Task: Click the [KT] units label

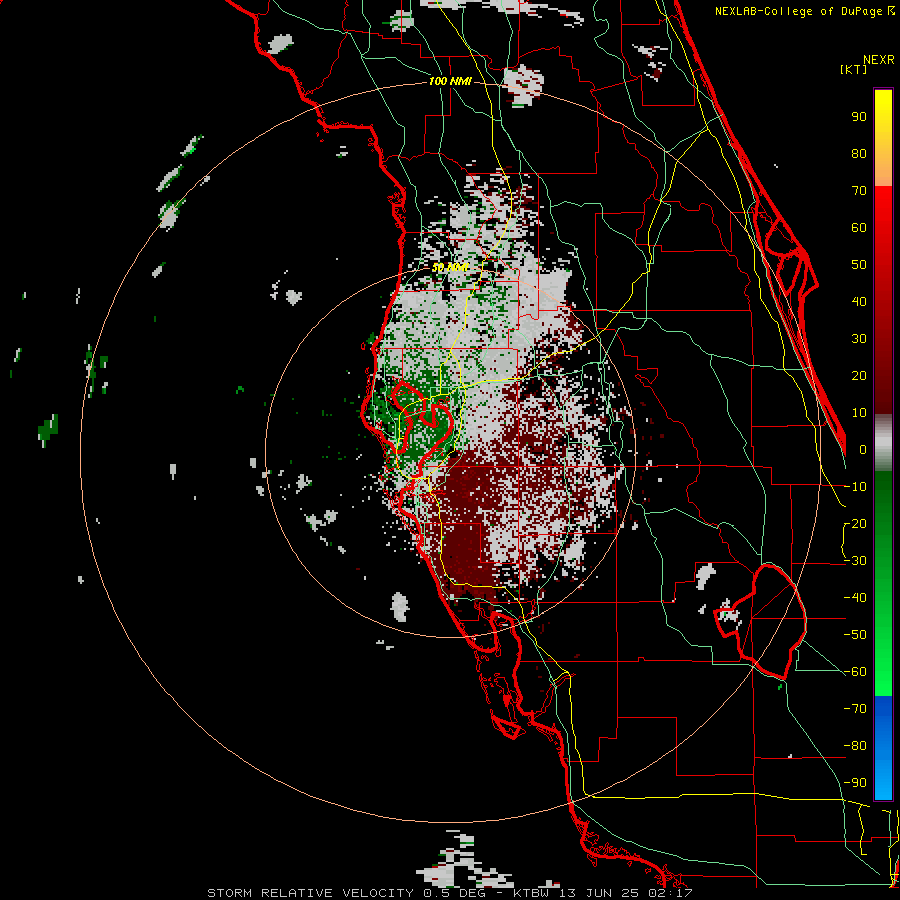Action: tap(853, 69)
